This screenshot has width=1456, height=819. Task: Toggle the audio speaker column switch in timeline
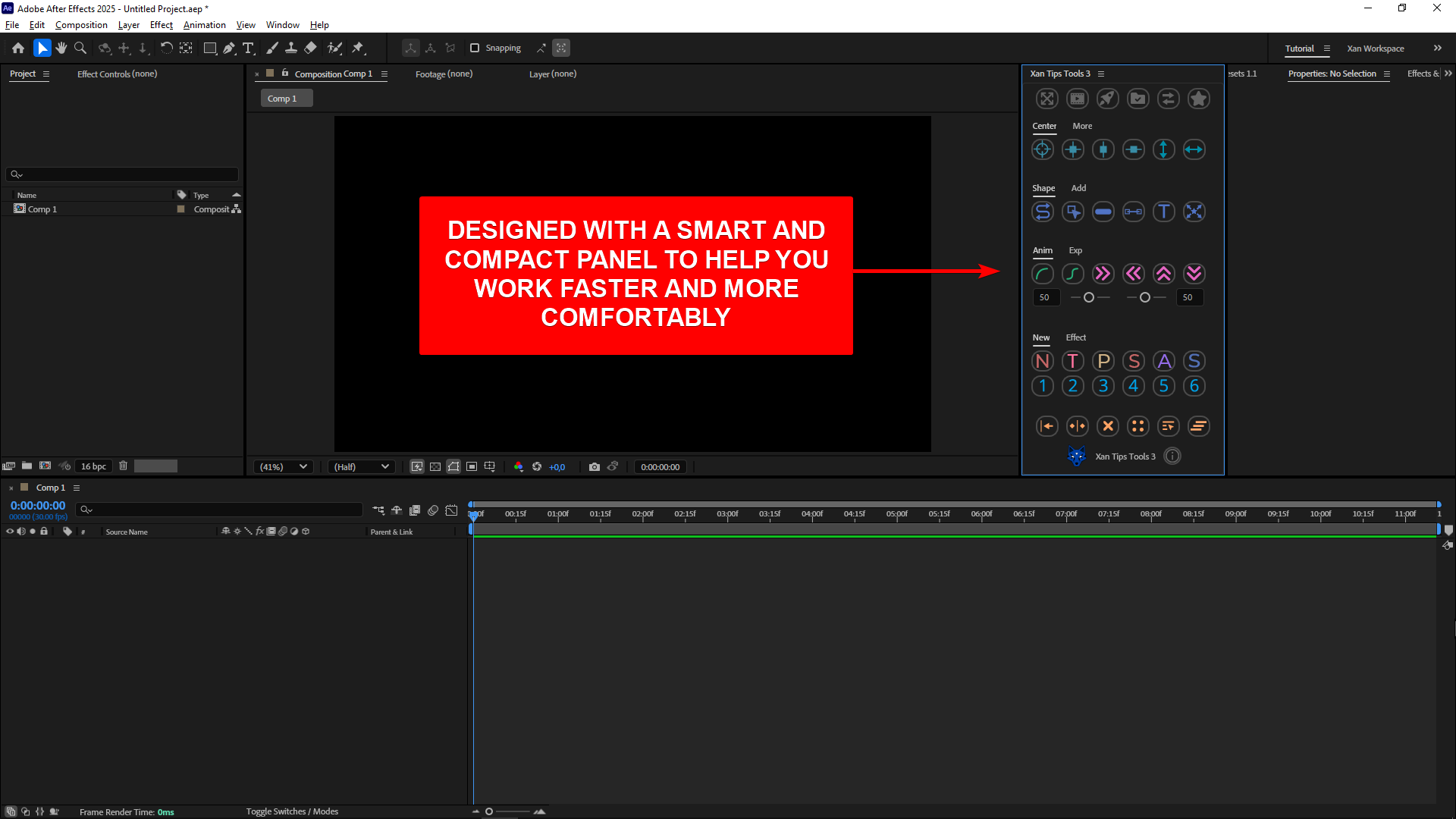(21, 531)
